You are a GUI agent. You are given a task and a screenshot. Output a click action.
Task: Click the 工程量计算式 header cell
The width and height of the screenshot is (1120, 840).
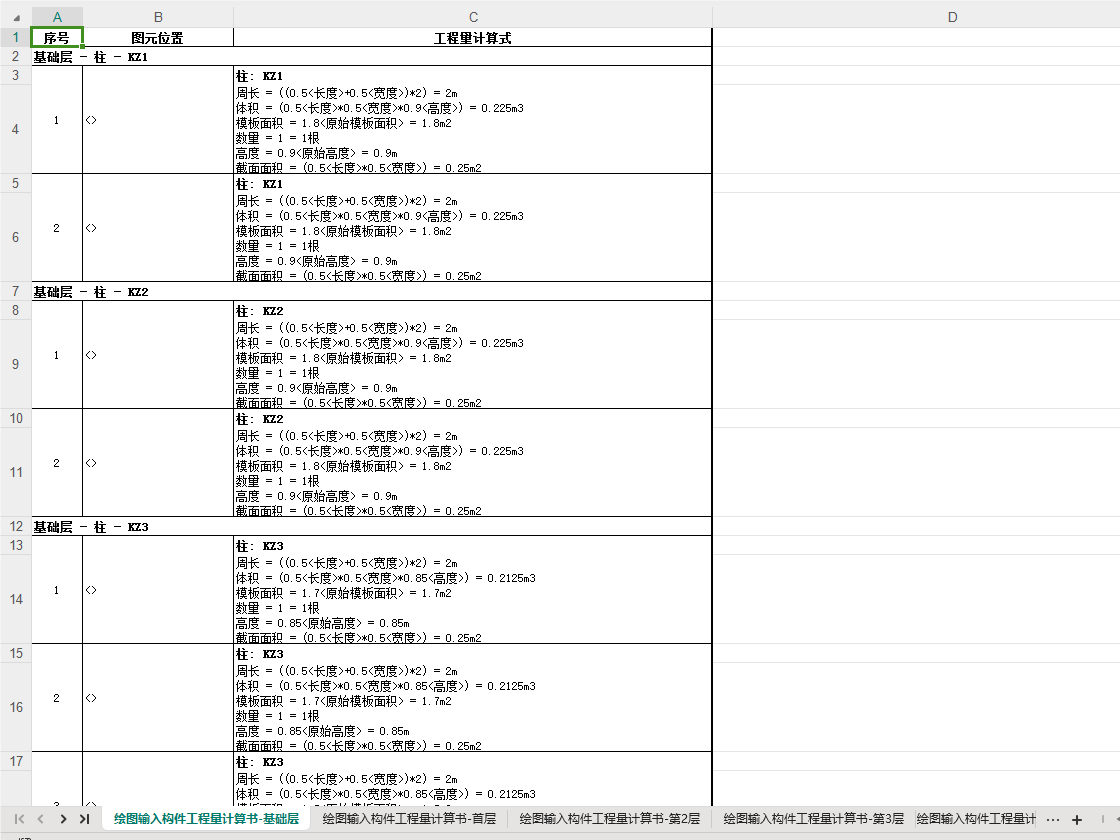(x=473, y=38)
